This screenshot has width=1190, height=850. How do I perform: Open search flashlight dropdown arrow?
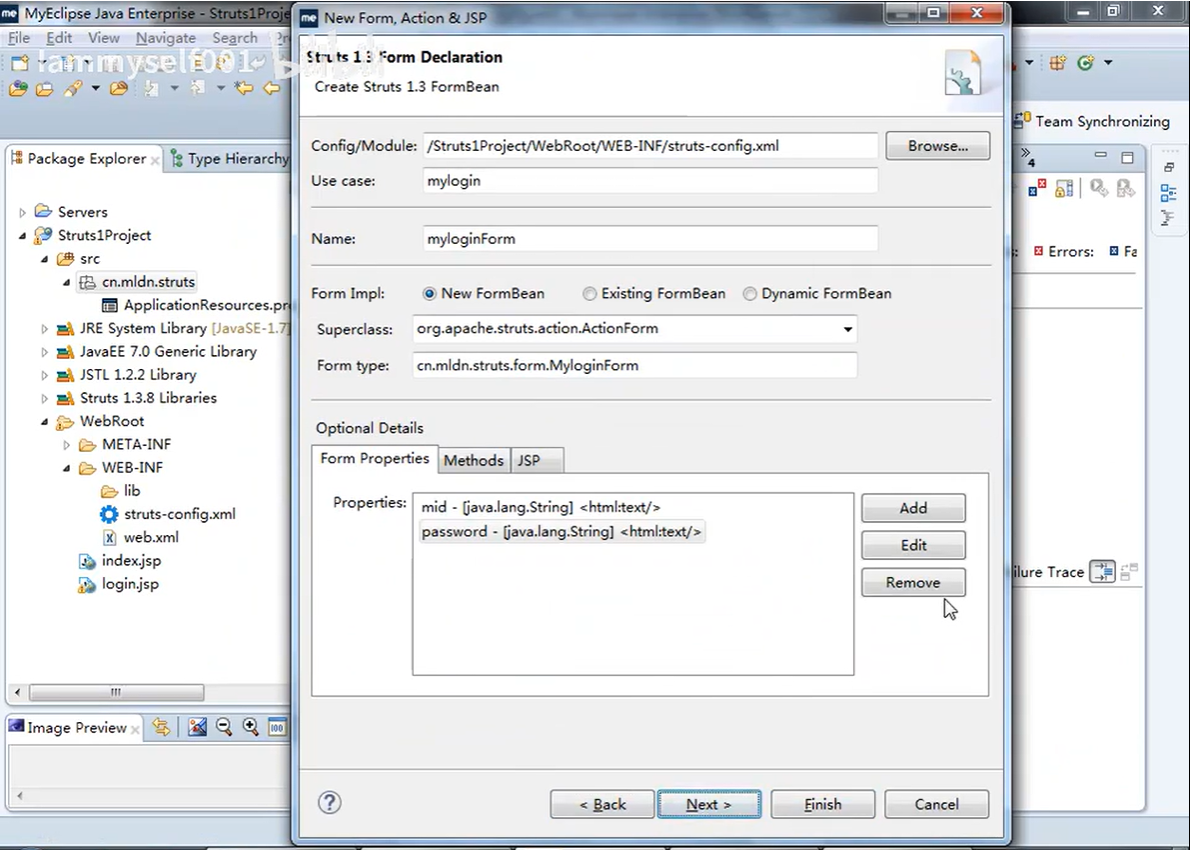tap(96, 89)
